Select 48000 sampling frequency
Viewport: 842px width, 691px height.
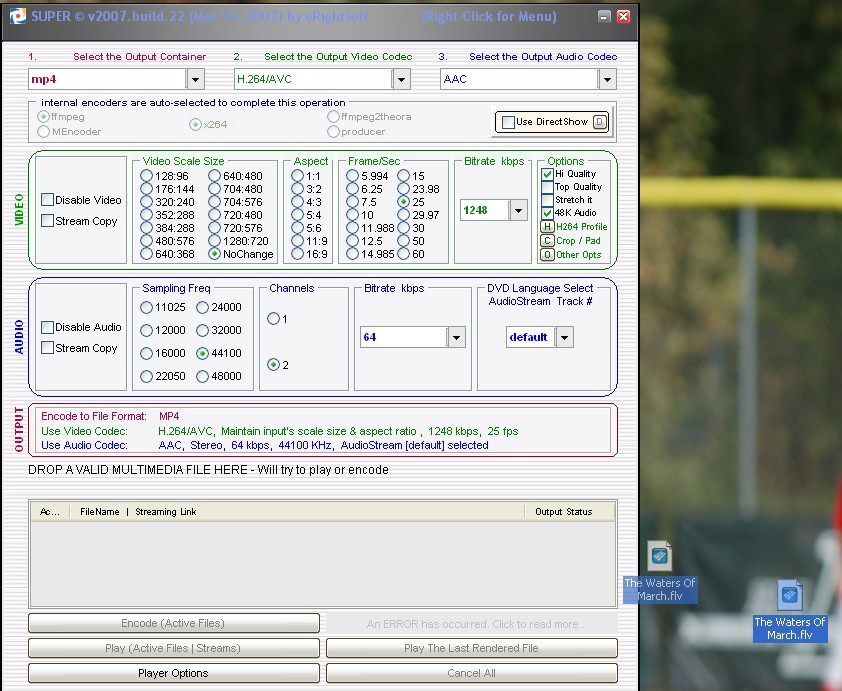coord(202,376)
